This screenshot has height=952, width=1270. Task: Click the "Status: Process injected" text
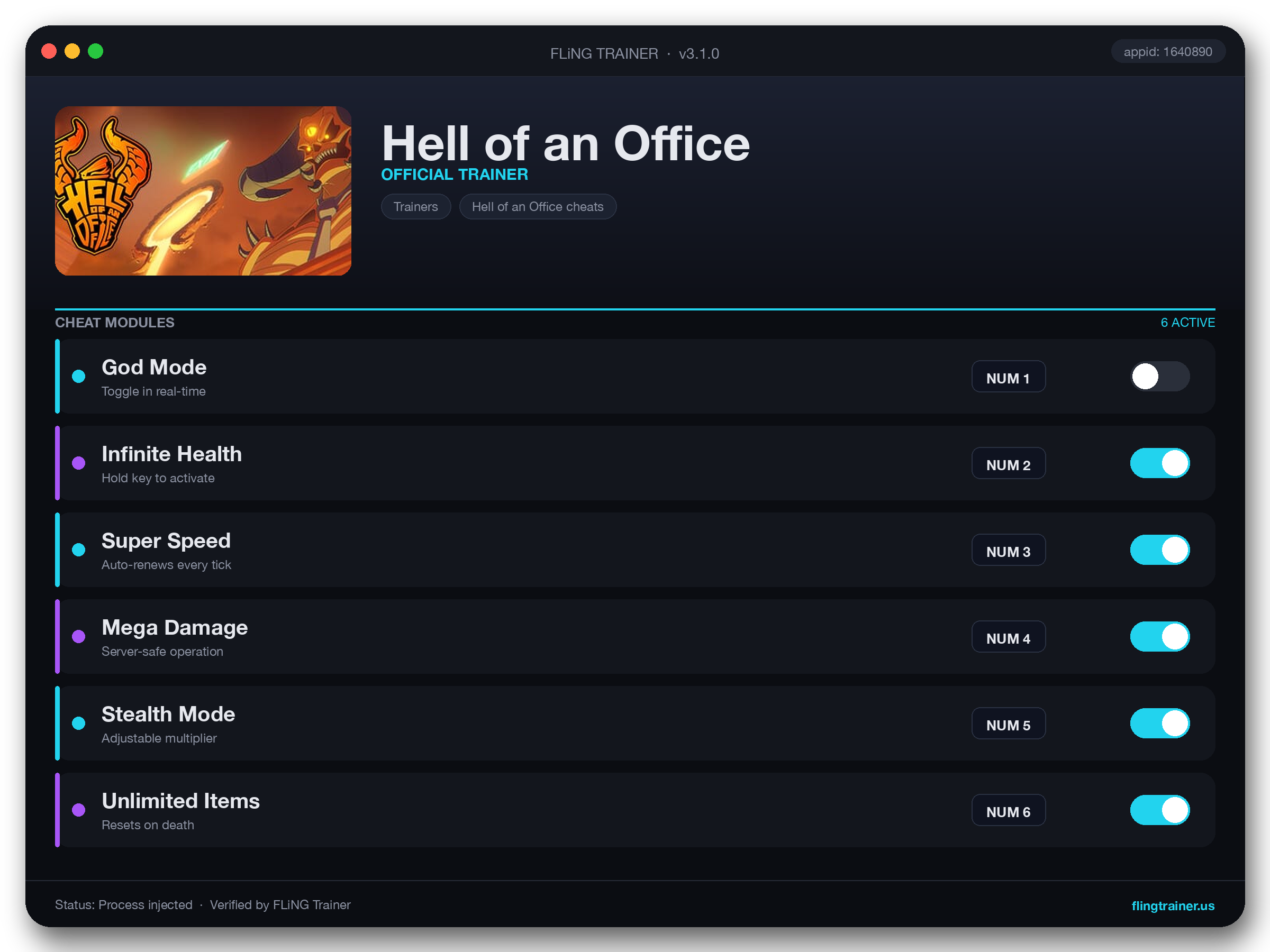coord(123,904)
